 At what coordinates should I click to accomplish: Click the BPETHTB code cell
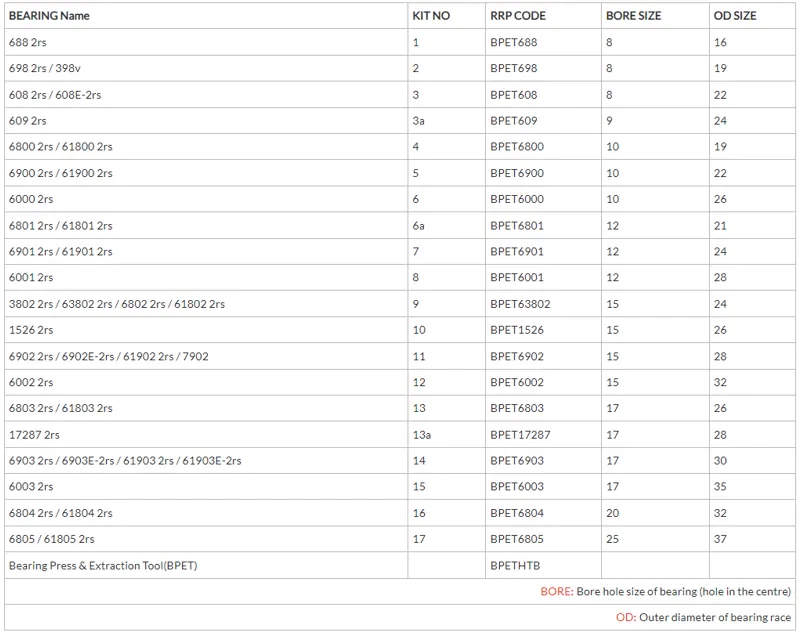pyautogui.click(x=515, y=566)
